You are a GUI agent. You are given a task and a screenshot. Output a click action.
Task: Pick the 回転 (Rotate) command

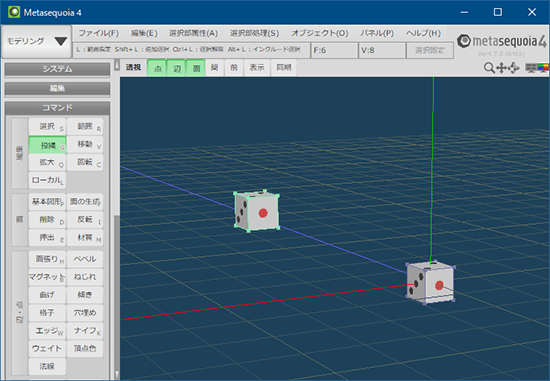coord(85,162)
